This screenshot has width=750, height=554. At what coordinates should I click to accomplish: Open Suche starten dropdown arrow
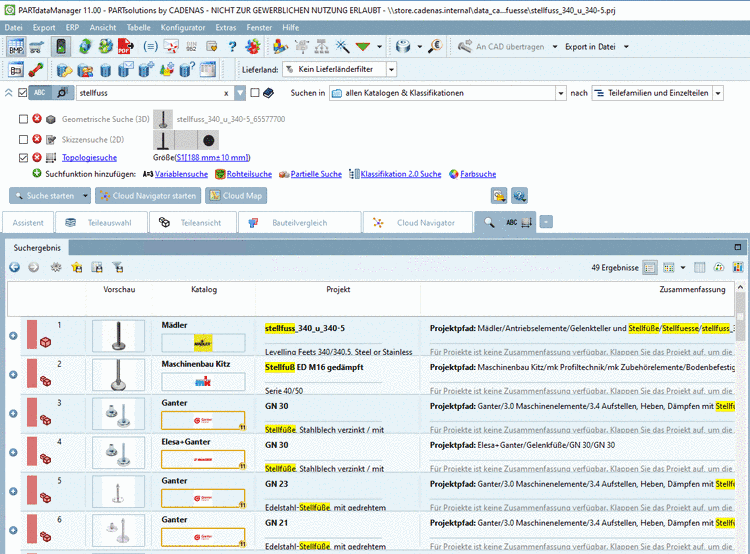pyautogui.click(x=85, y=196)
